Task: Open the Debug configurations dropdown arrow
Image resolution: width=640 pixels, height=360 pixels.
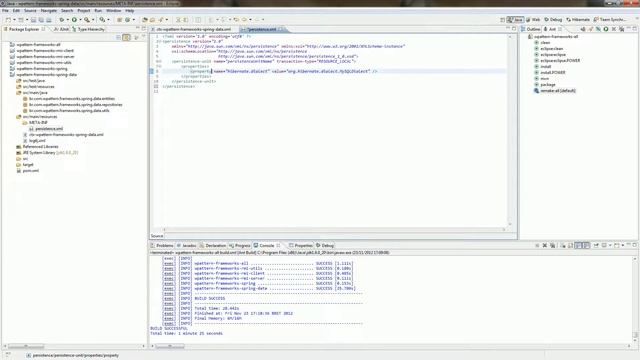Action: pos(68,20)
